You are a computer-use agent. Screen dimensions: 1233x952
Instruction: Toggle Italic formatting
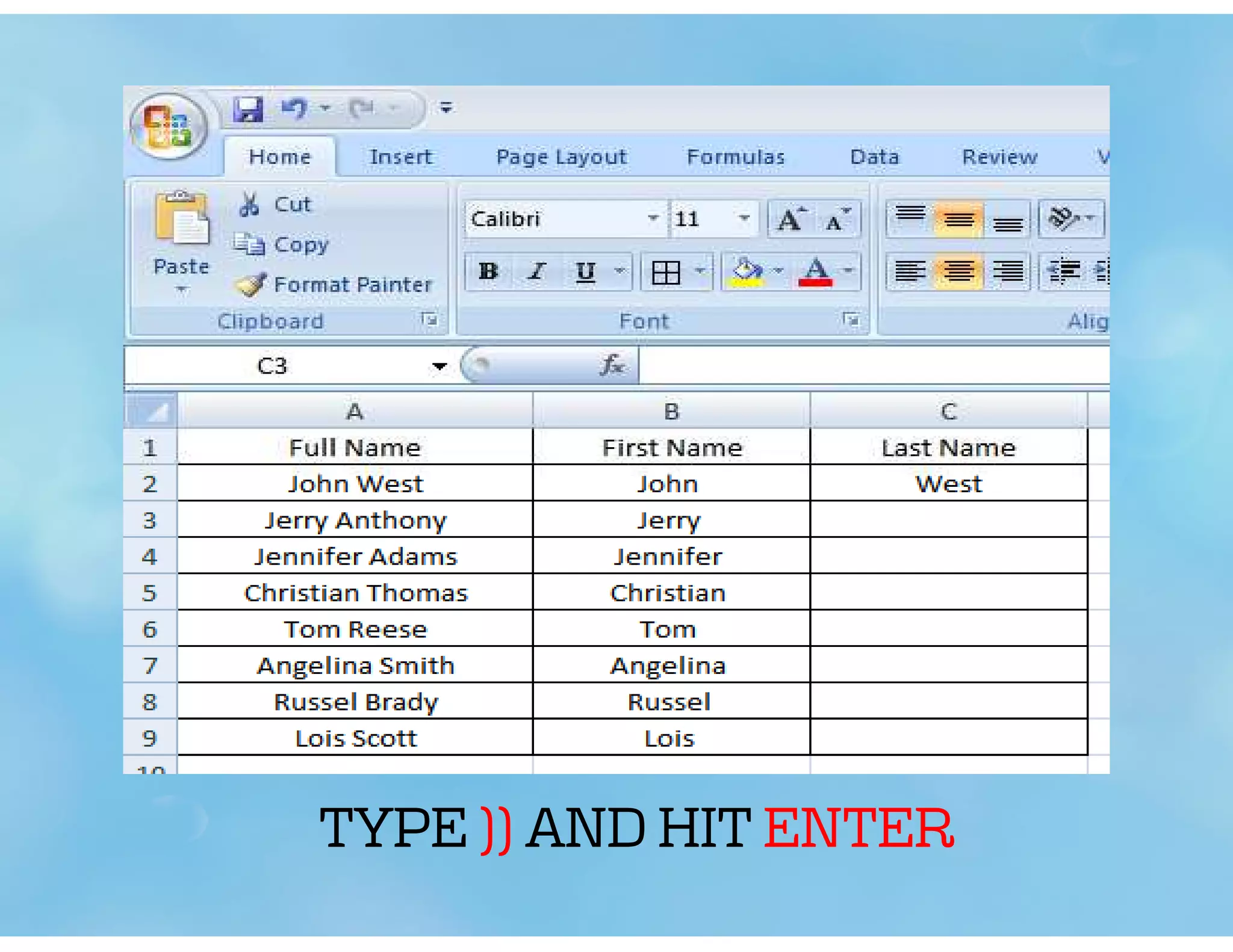(536, 272)
